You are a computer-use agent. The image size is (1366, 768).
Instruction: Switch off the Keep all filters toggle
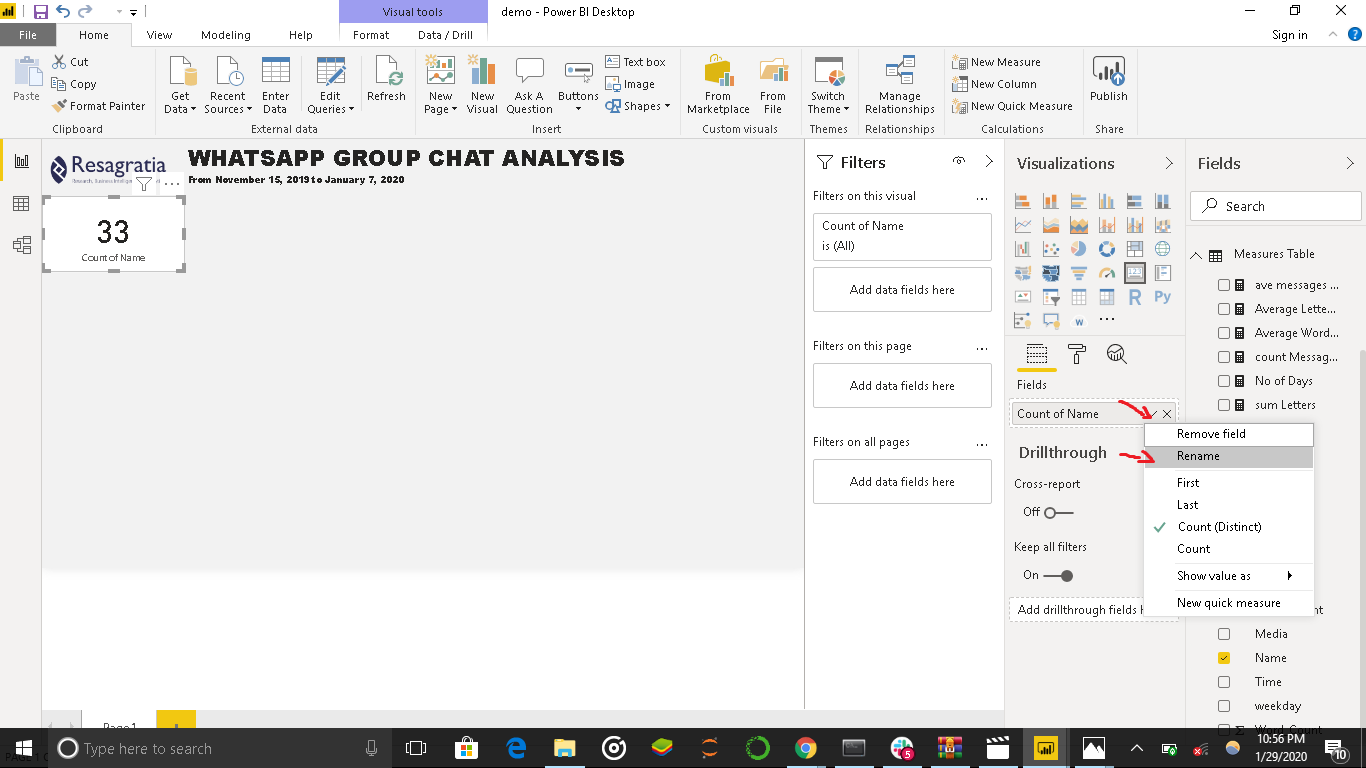tap(1059, 575)
